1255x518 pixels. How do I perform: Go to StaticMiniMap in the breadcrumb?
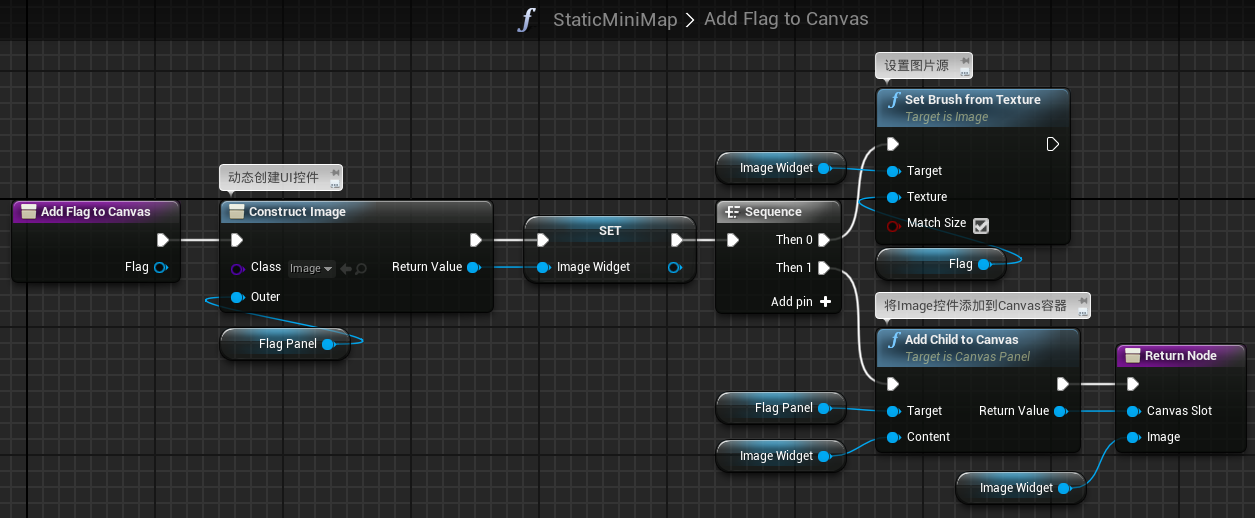[x=615, y=19]
